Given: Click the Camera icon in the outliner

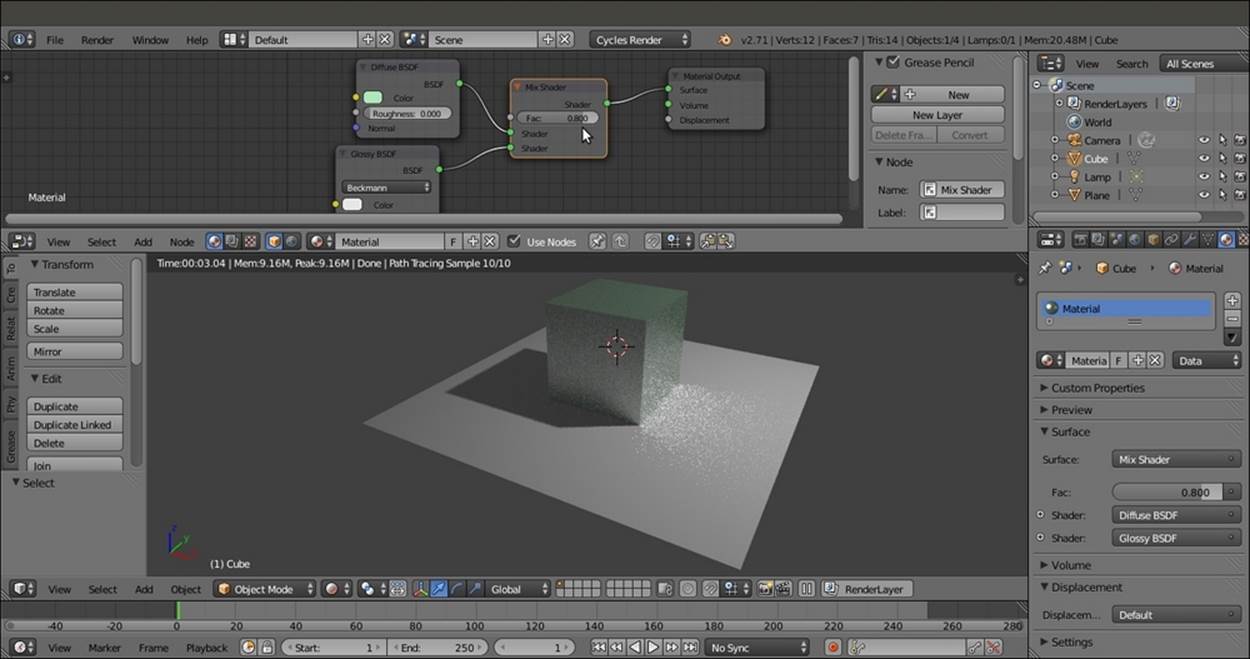Looking at the screenshot, I should [1074, 140].
